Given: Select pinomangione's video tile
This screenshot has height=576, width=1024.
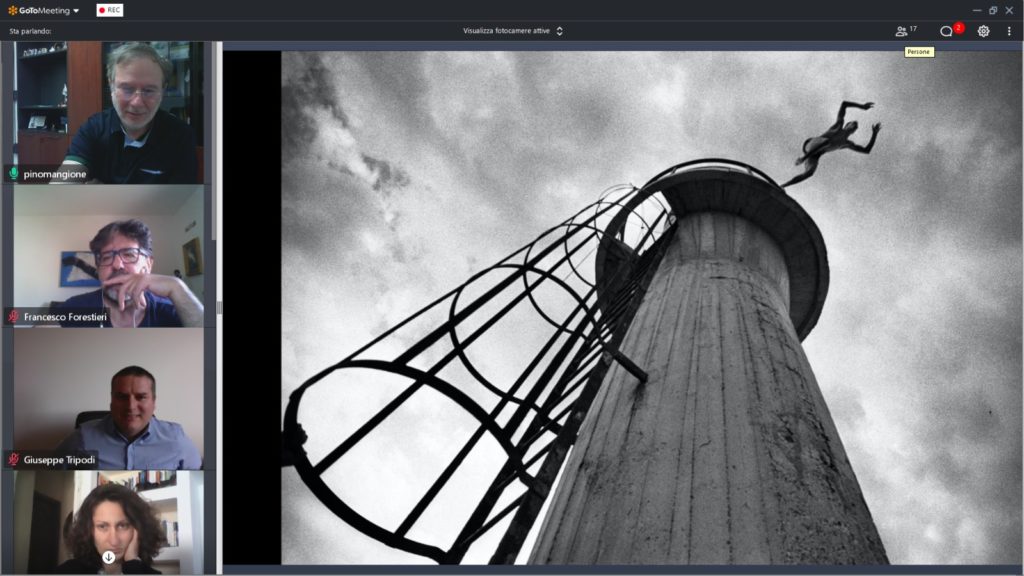Looking at the screenshot, I should (x=108, y=112).
